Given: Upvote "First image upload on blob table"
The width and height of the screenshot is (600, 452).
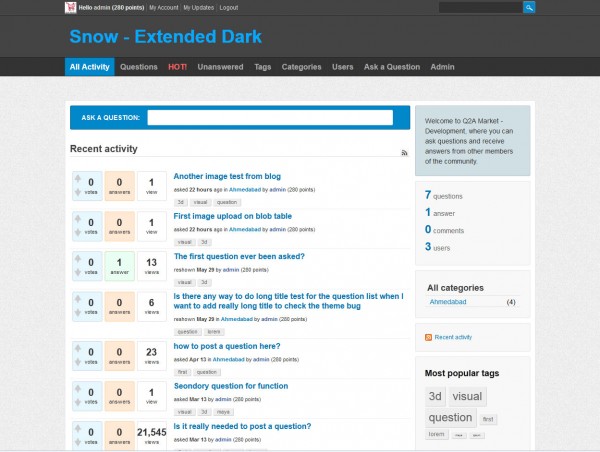Looking at the screenshot, I should (x=79, y=220).
